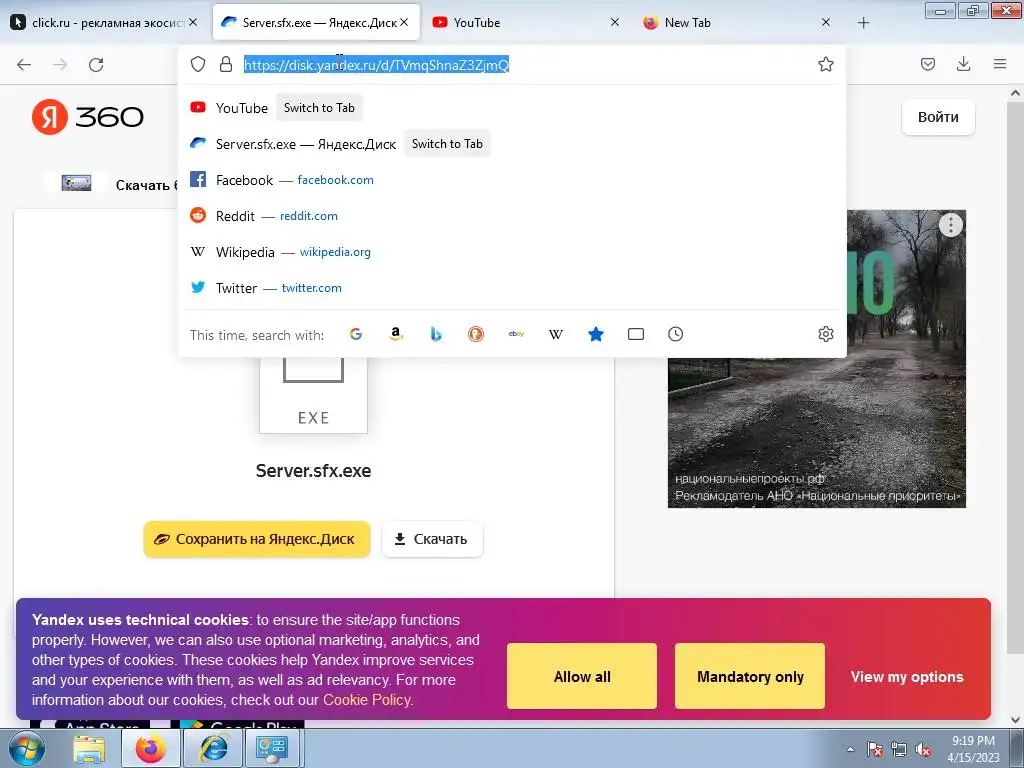The image size is (1024, 768).
Task: Click the Firefox forward arrow button
Action: 60,64
